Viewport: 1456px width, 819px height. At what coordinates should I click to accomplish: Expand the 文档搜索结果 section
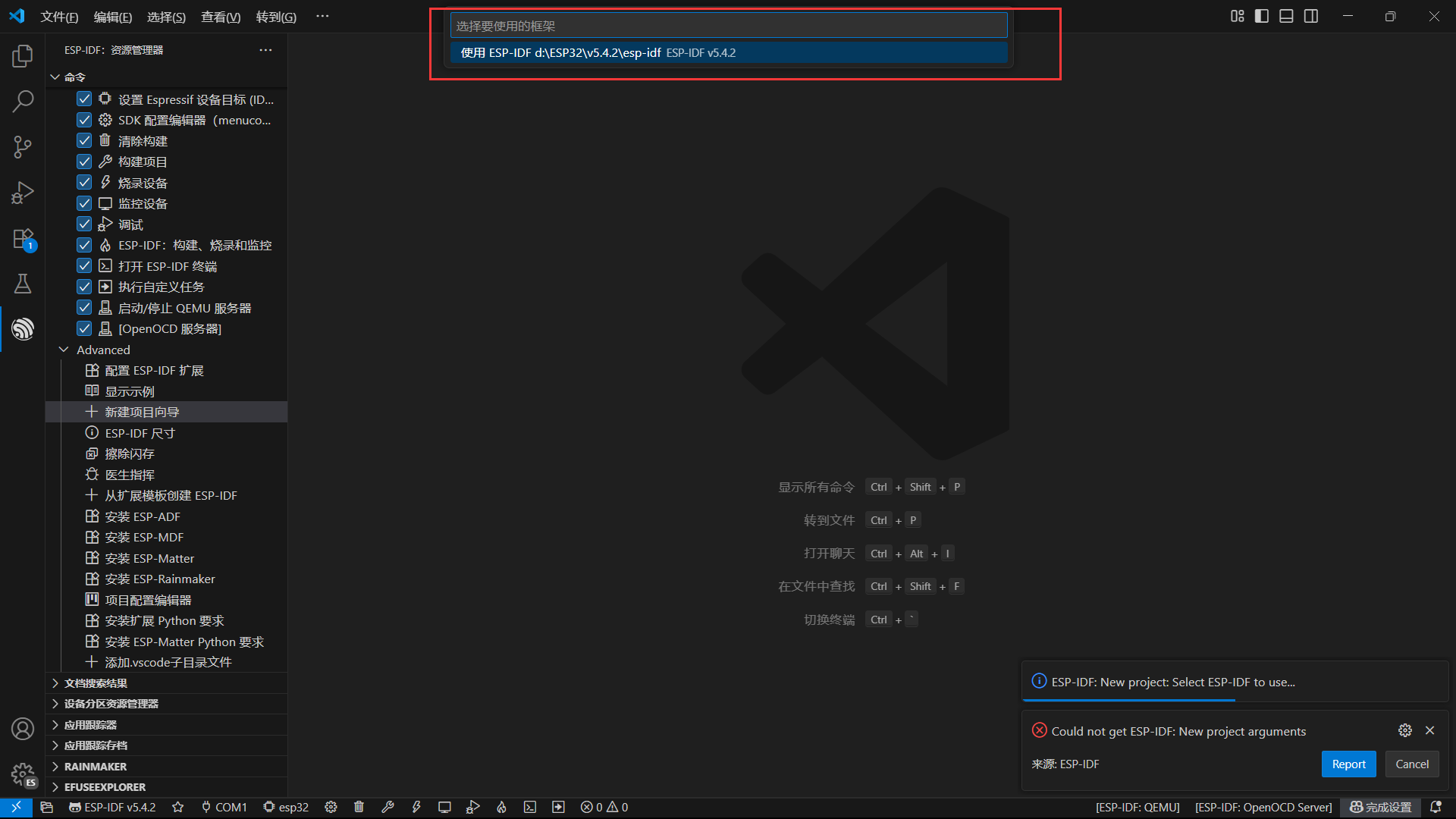pyautogui.click(x=167, y=683)
